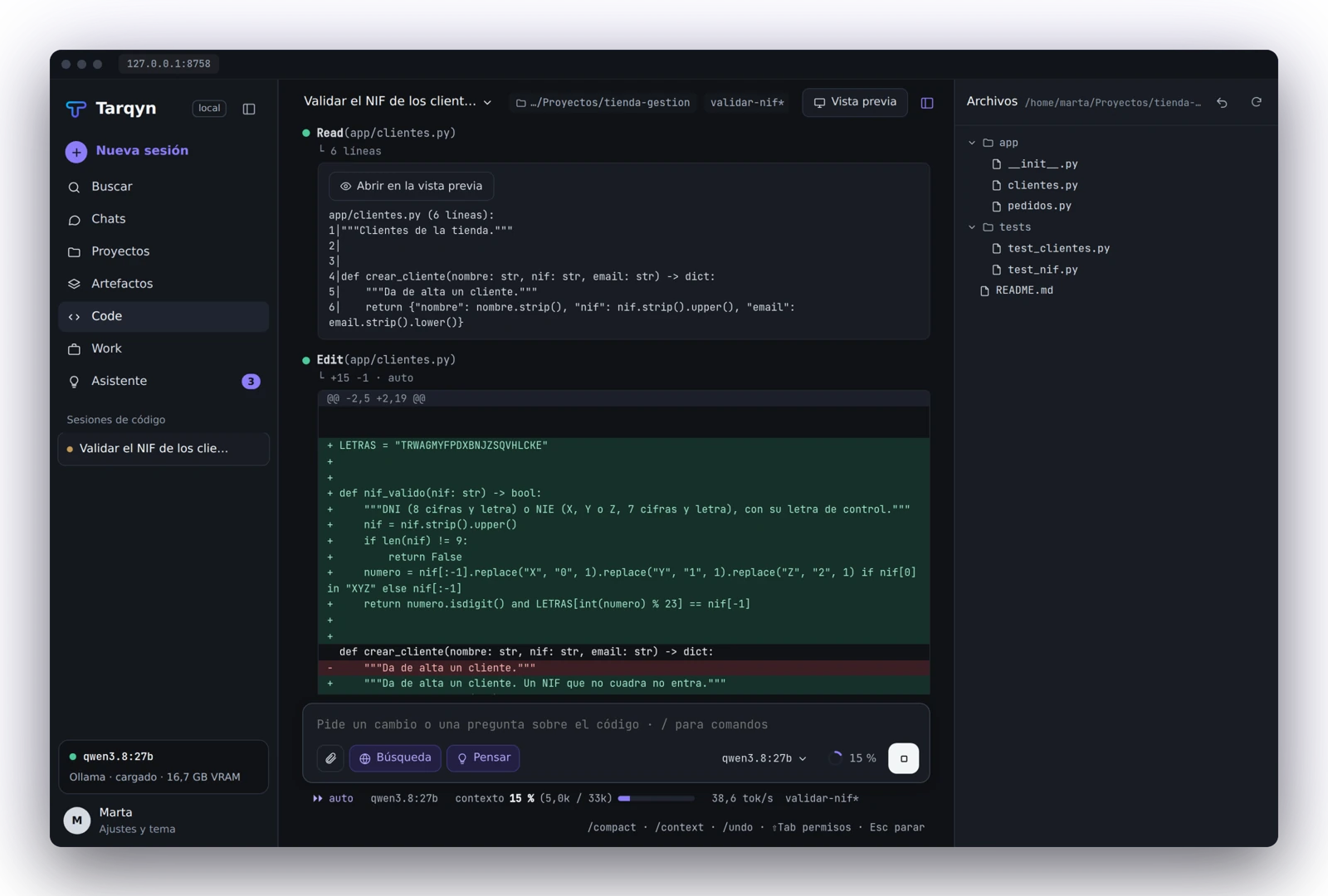Click the prompt input field
This screenshot has height=896, width=1328.
pos(616,724)
